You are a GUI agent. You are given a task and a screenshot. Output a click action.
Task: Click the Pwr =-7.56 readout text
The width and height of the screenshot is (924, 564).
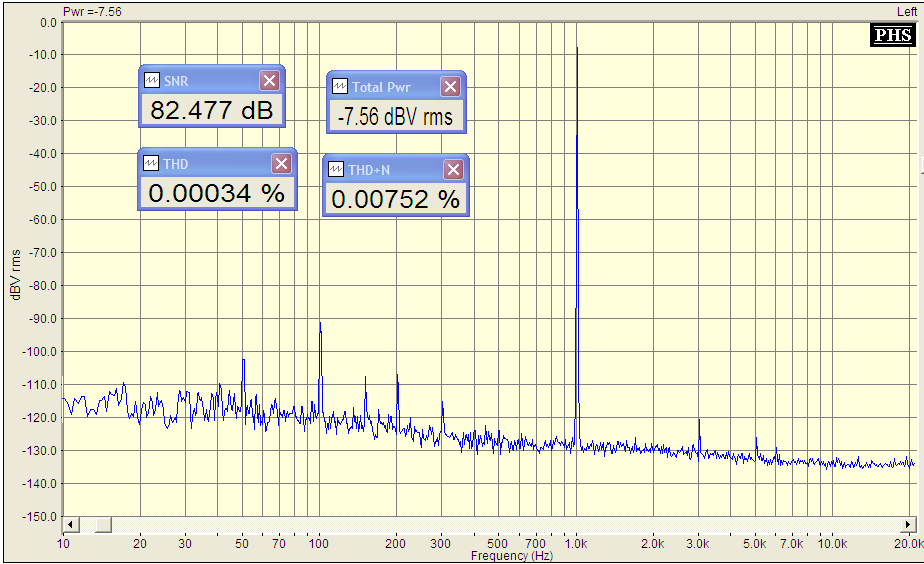coord(93,12)
